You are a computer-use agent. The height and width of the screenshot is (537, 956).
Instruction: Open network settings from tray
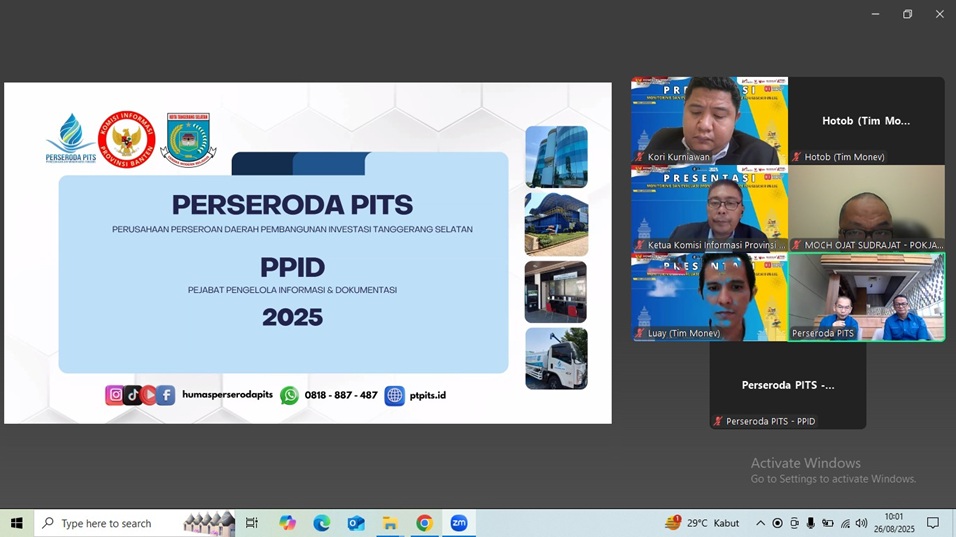point(845,523)
